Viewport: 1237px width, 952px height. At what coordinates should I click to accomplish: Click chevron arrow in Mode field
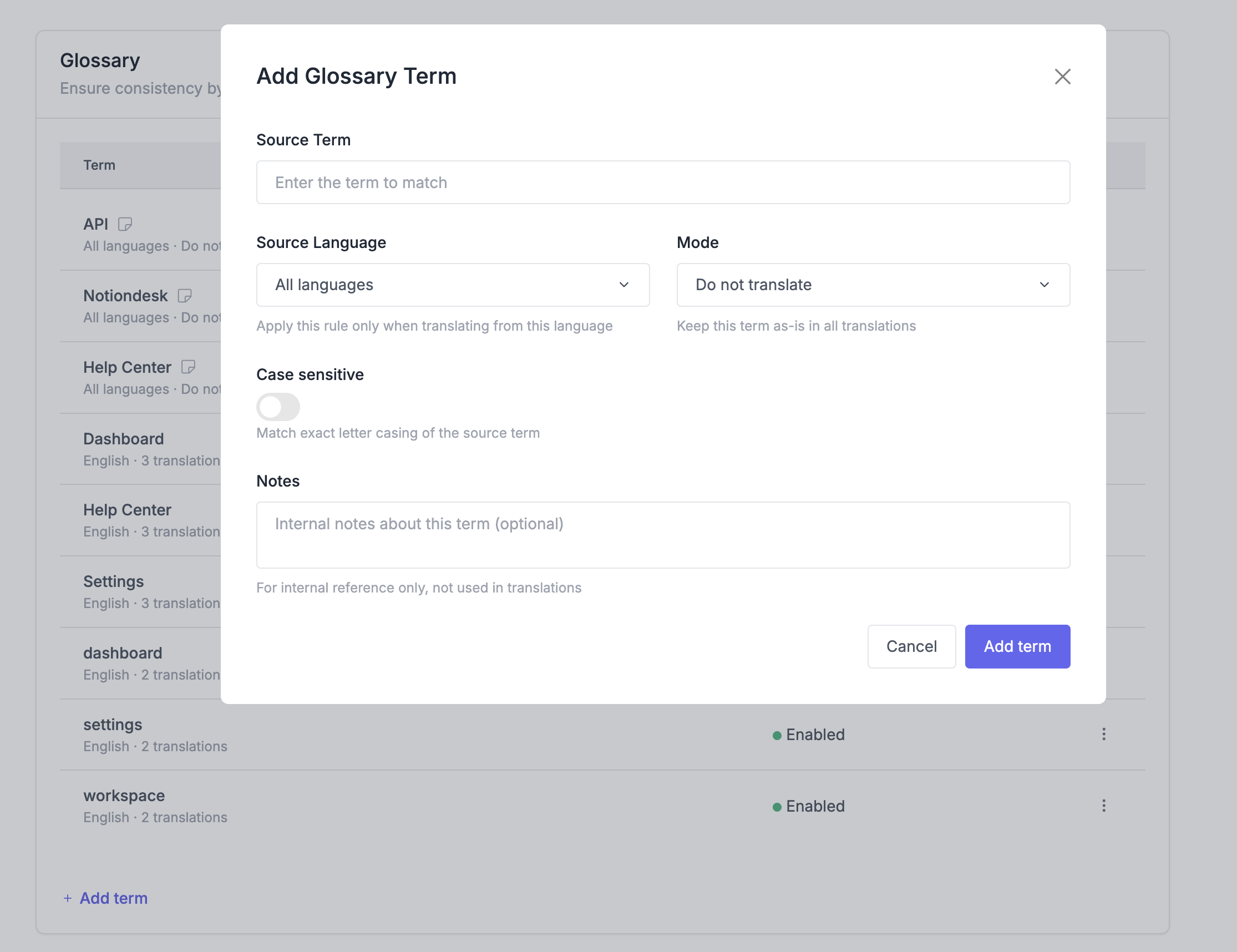(1044, 285)
